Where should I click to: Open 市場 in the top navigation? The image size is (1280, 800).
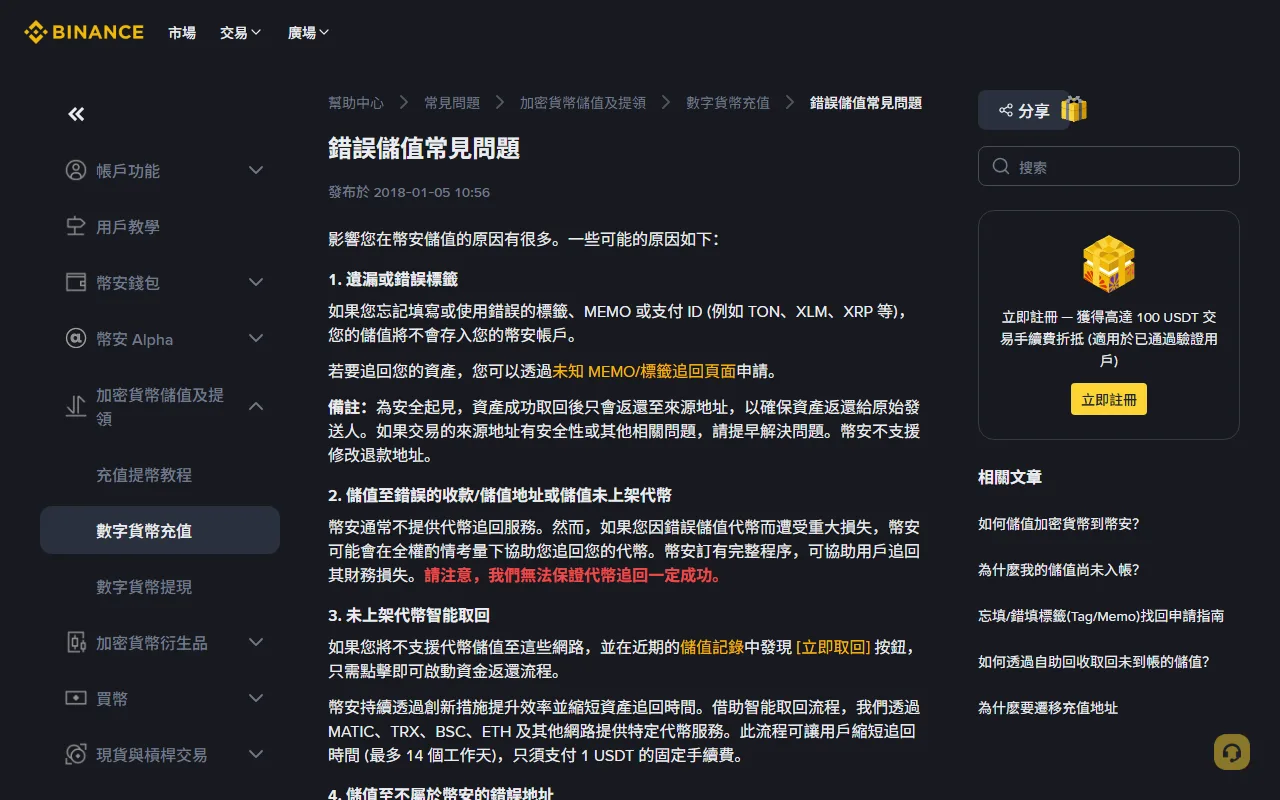pos(182,32)
